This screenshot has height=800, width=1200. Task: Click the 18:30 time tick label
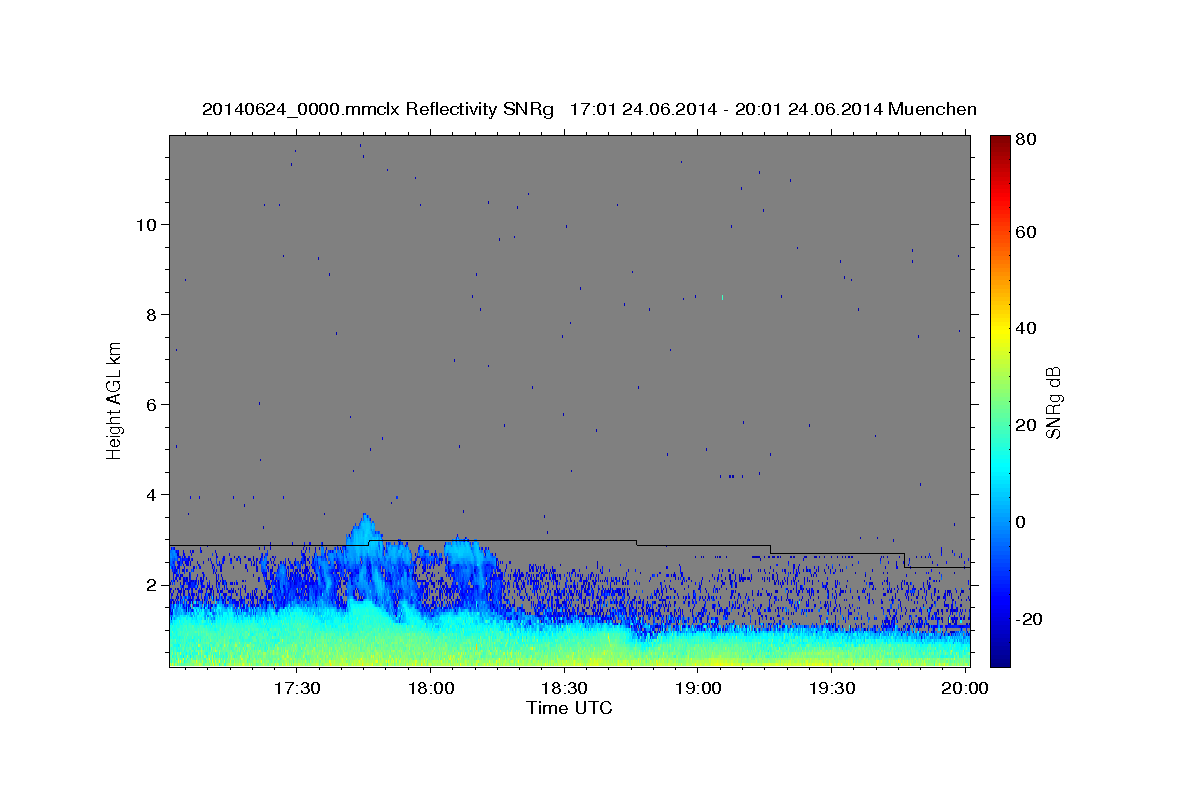pyautogui.click(x=564, y=690)
